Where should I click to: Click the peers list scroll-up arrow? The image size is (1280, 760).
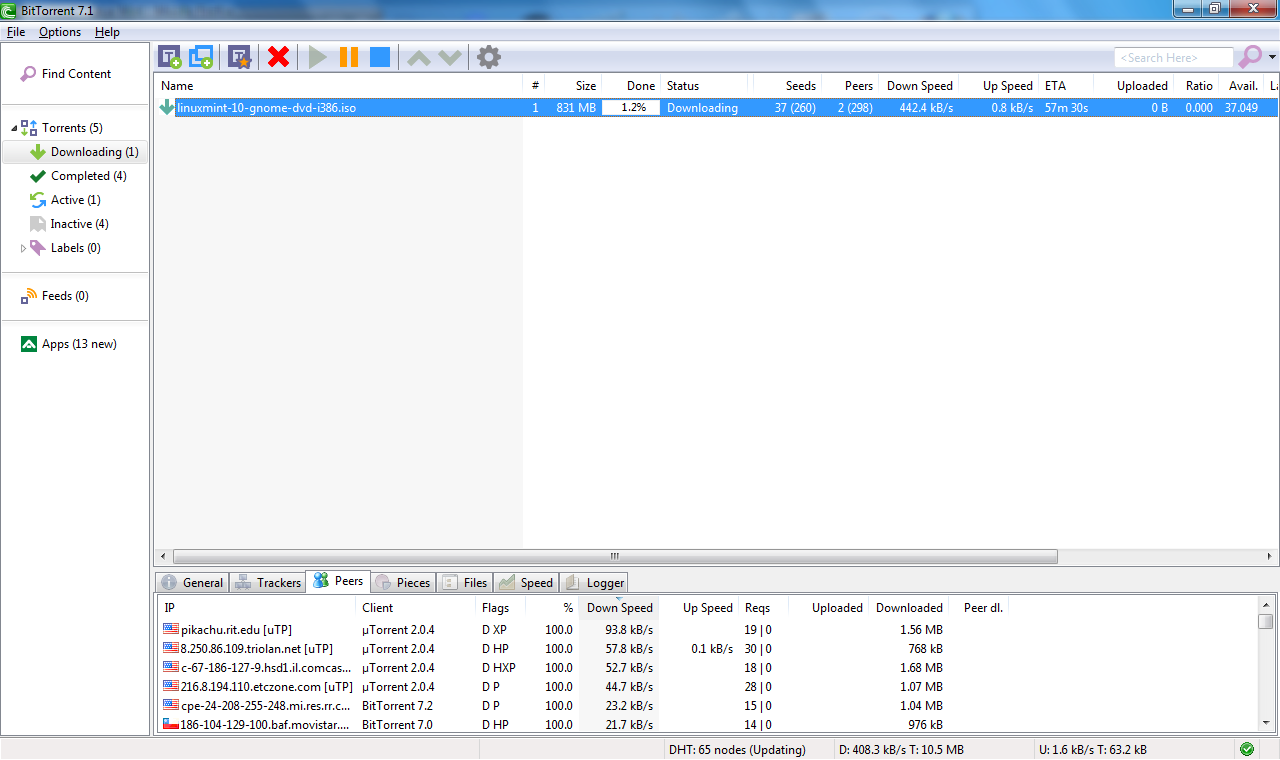[1266, 604]
